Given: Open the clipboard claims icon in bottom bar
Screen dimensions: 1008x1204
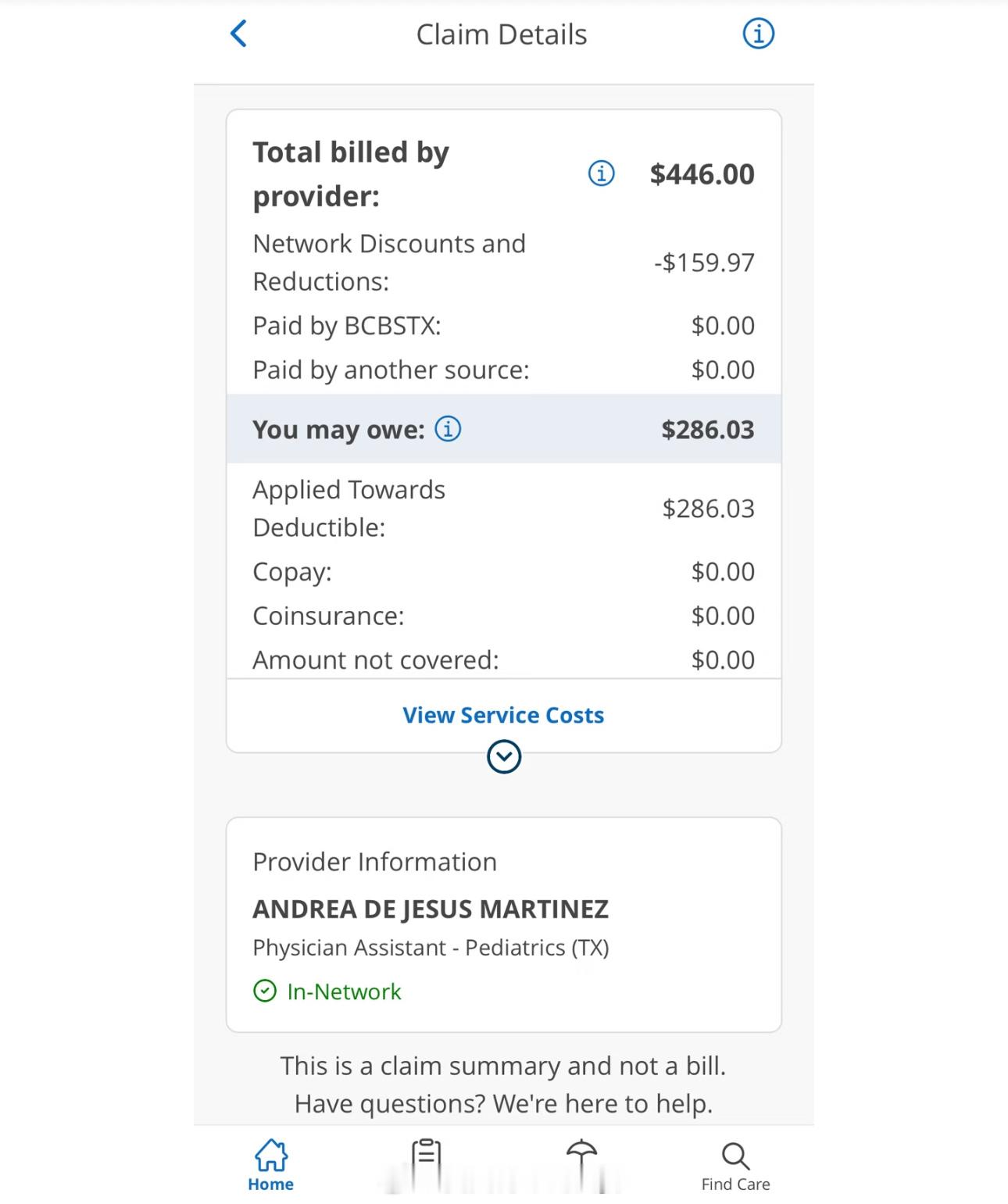Looking at the screenshot, I should pyautogui.click(x=426, y=1157).
